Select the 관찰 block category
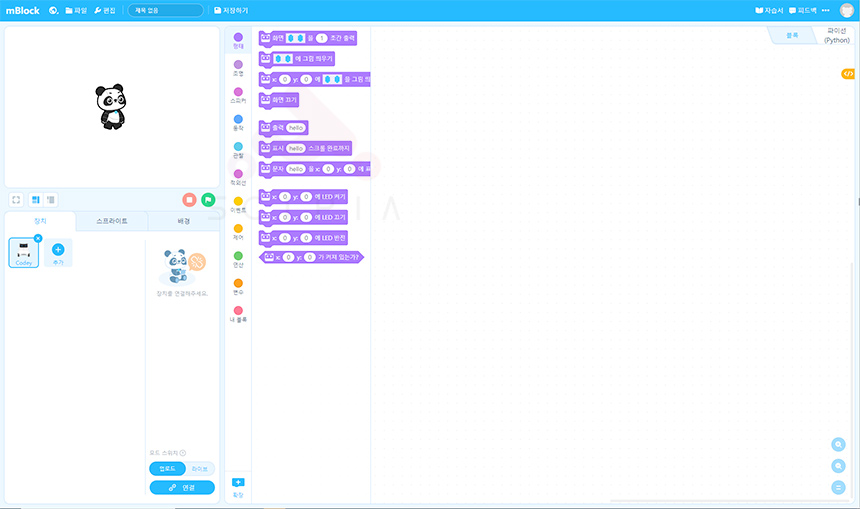 point(238,150)
